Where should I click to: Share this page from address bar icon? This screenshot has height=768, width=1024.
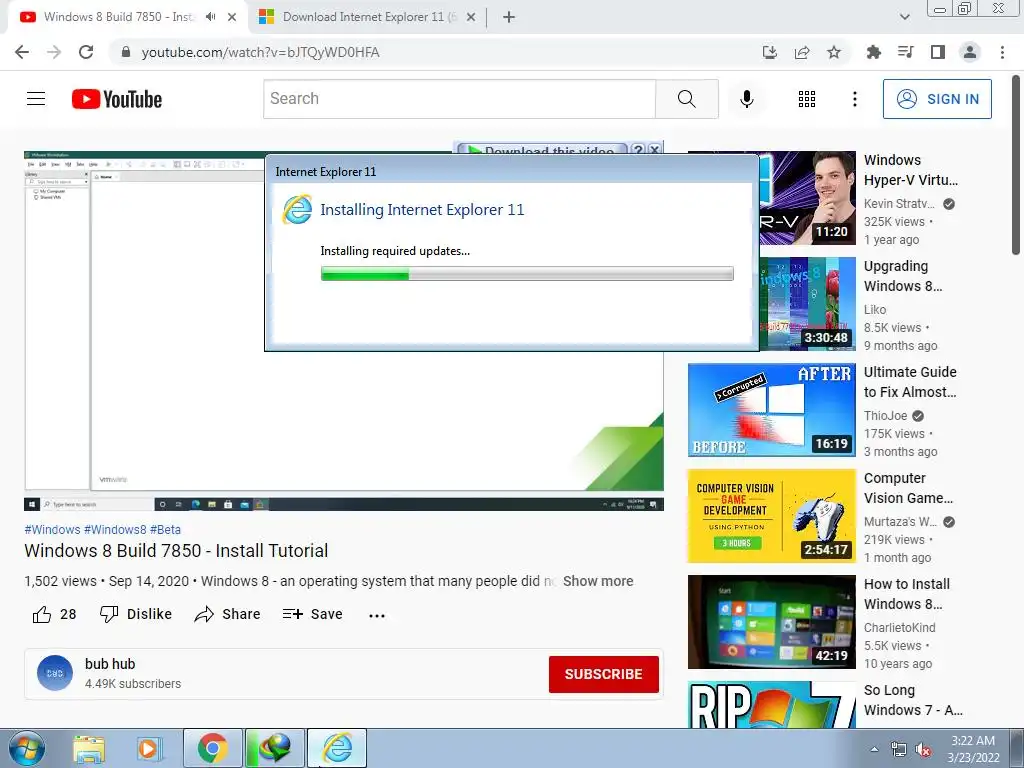click(802, 52)
